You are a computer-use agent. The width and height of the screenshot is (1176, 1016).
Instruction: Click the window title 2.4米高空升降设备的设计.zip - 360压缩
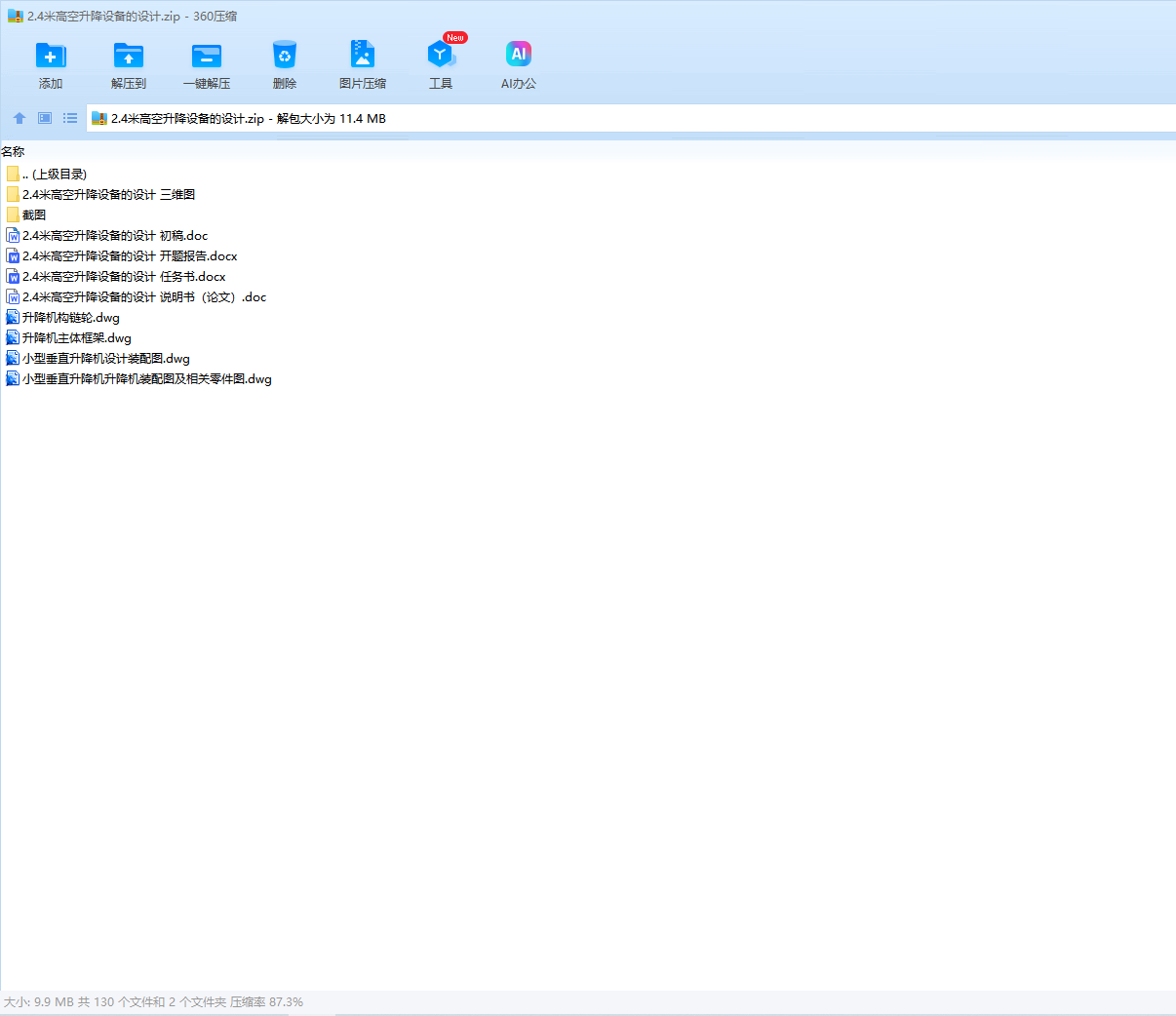[x=132, y=17]
